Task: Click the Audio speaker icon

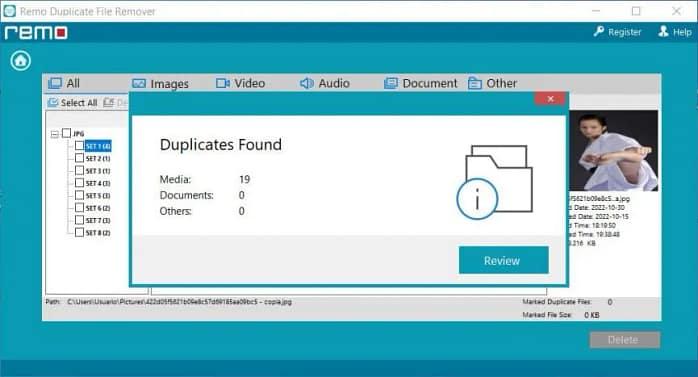Action: point(307,83)
